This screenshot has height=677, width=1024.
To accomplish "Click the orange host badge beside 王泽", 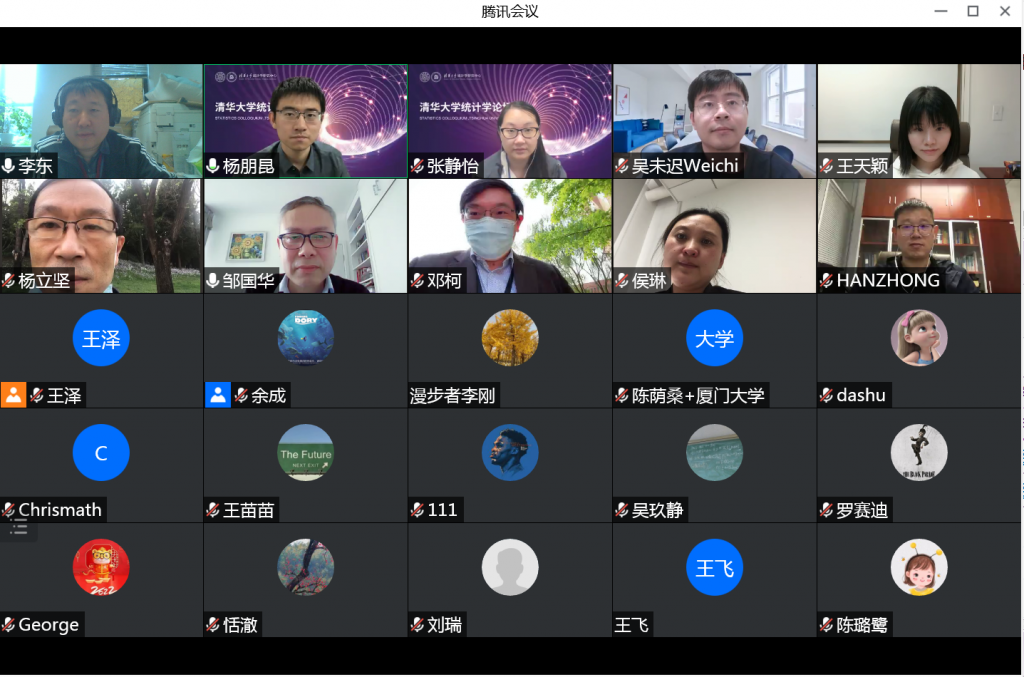I will 13,395.
